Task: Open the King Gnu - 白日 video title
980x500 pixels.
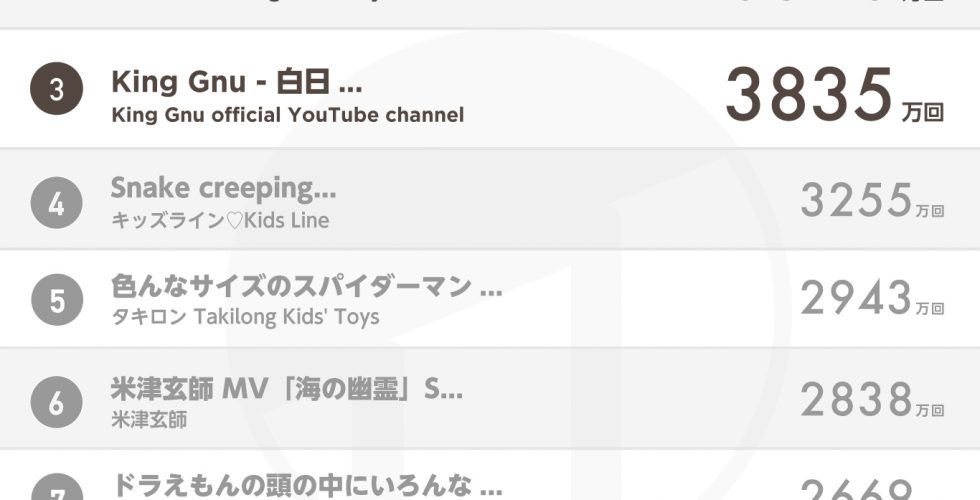Action: point(236,82)
